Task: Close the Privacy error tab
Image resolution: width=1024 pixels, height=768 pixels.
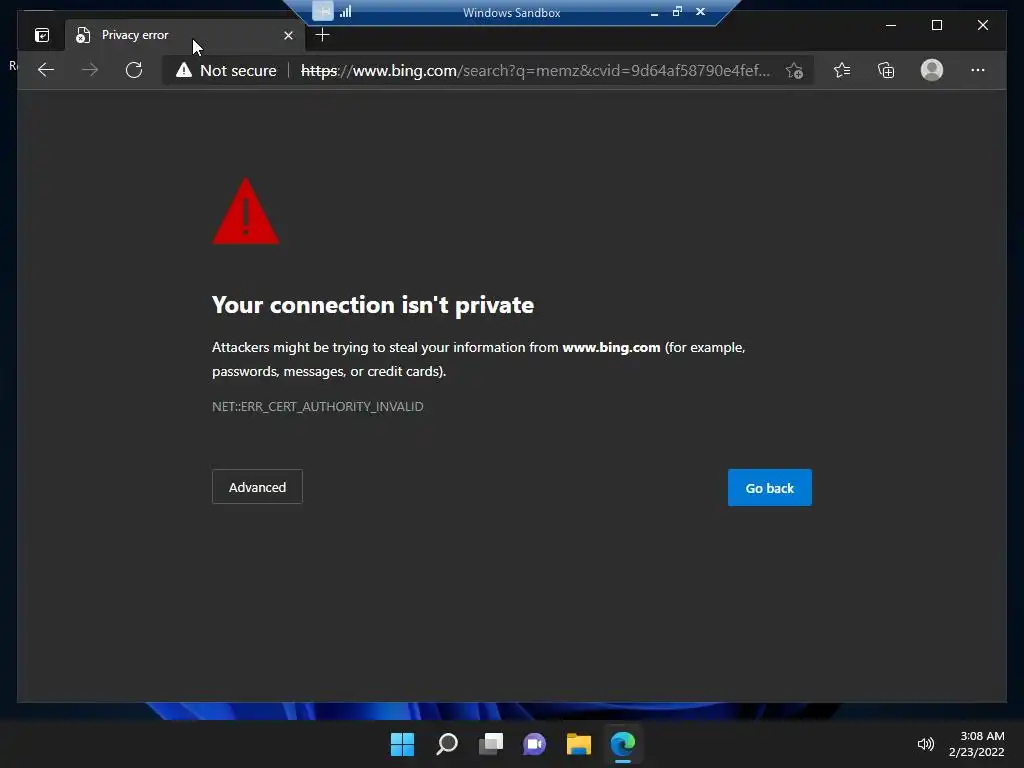Action: click(x=288, y=35)
